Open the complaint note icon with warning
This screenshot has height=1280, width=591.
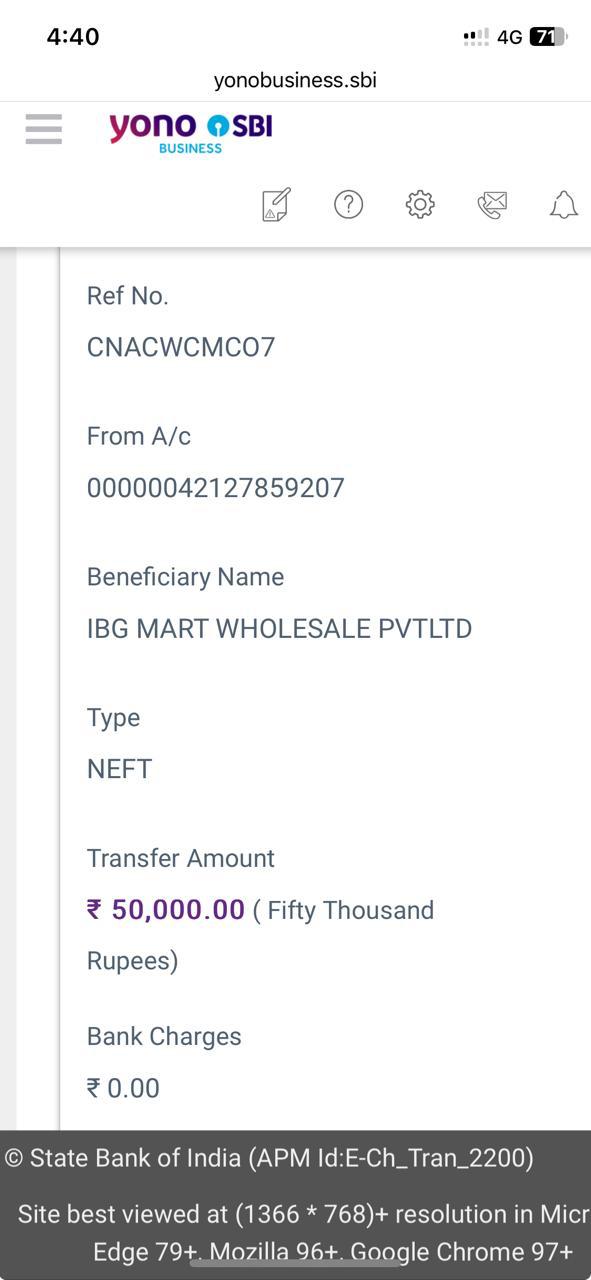tap(276, 204)
